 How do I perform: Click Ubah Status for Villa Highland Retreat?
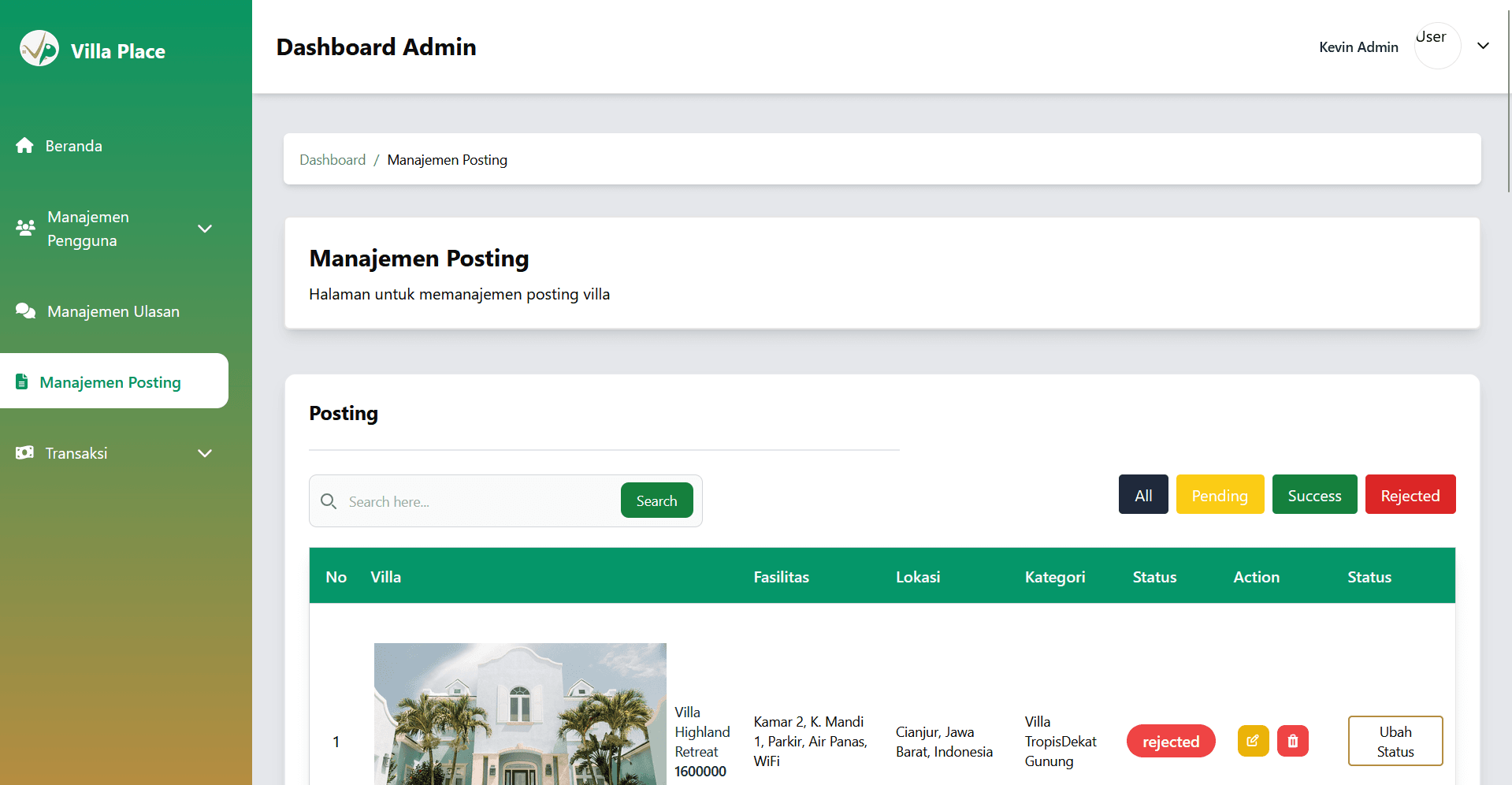(x=1395, y=741)
